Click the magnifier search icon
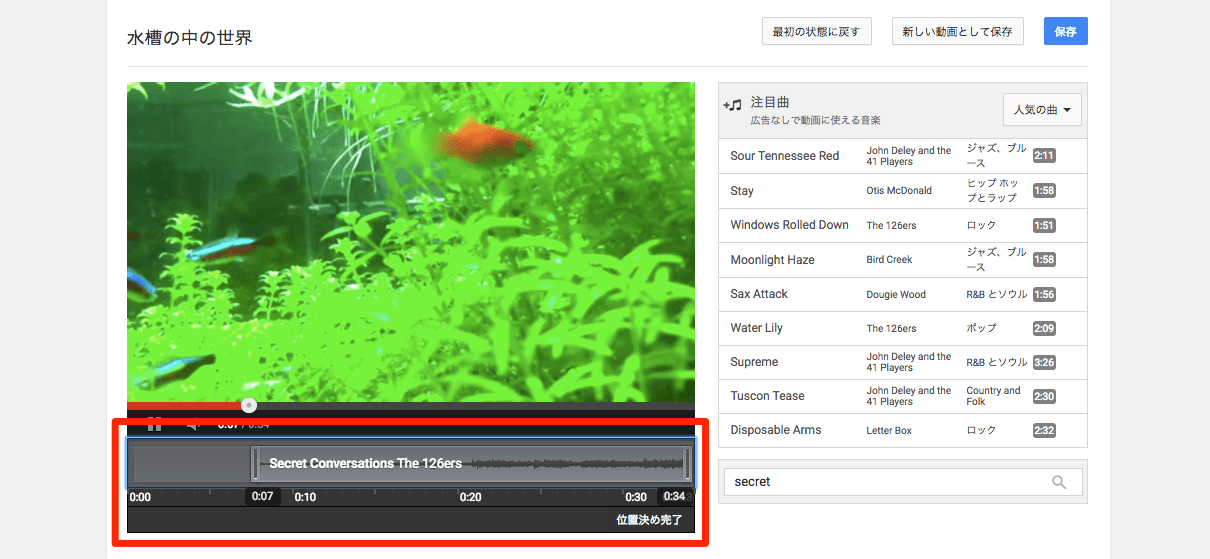The width and height of the screenshot is (1210, 559). 1059,482
